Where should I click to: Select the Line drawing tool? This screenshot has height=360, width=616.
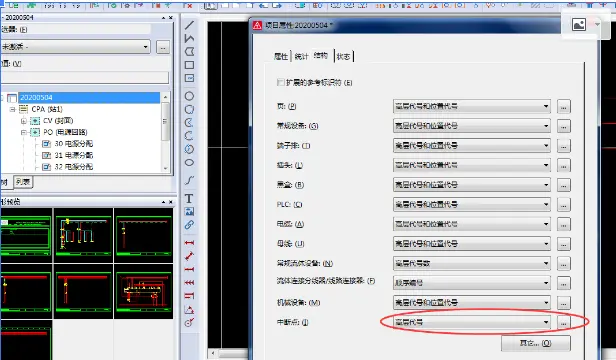[x=189, y=25]
